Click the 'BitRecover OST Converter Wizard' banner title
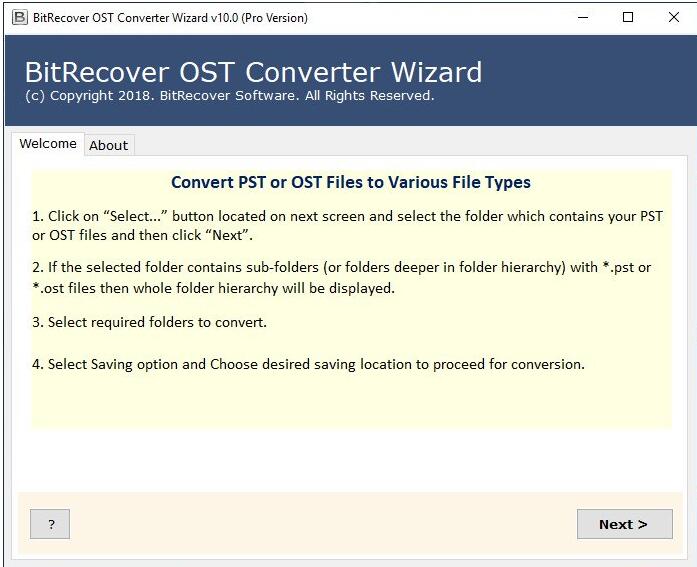 [x=253, y=72]
